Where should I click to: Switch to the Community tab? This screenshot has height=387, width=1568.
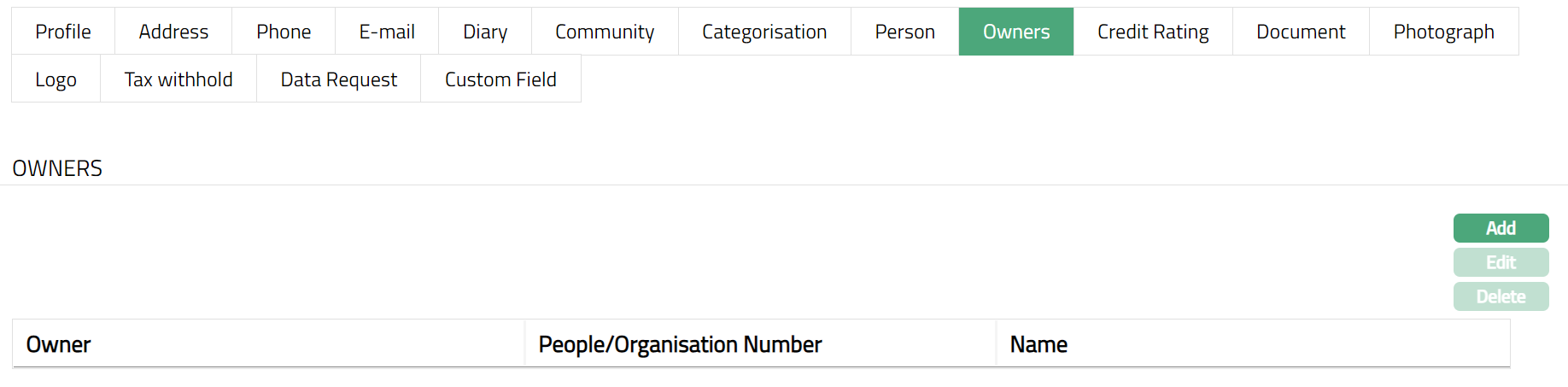tap(605, 32)
